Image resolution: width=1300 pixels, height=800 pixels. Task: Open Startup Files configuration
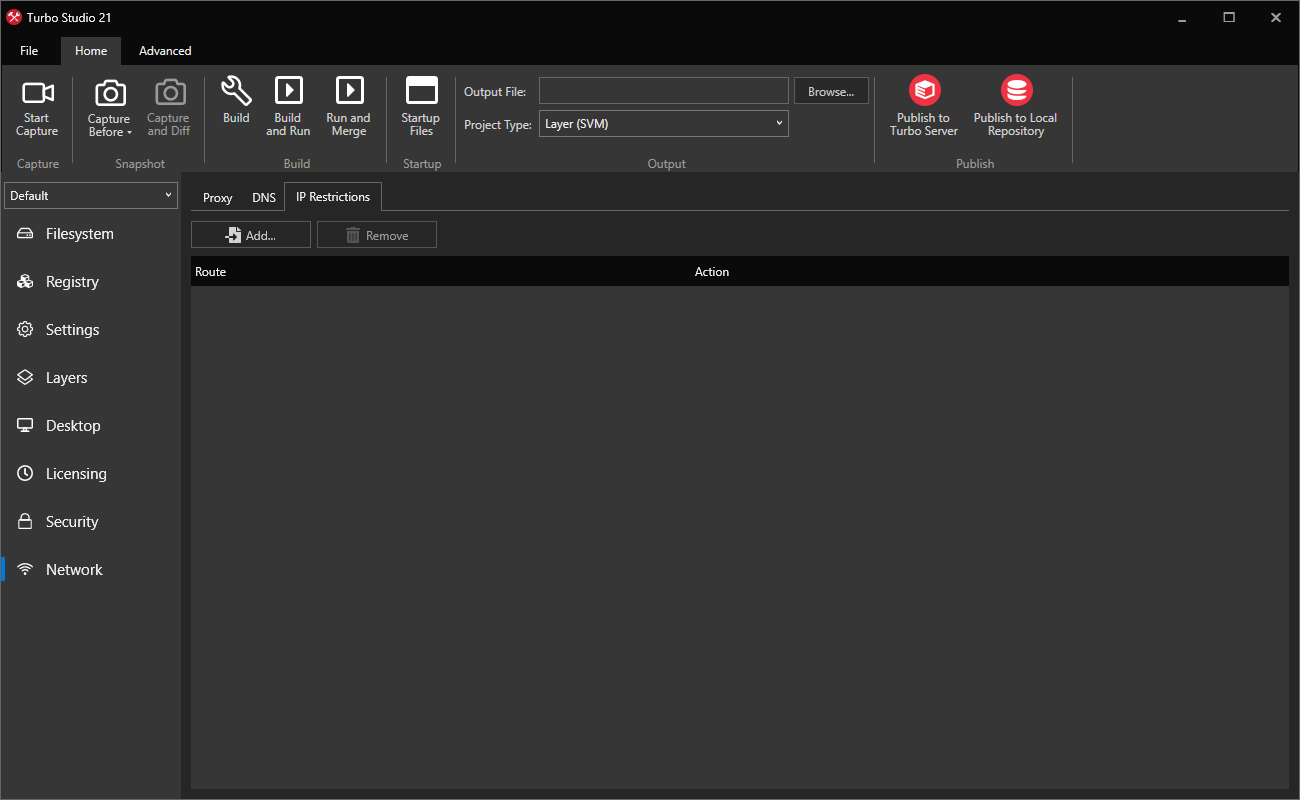420,105
